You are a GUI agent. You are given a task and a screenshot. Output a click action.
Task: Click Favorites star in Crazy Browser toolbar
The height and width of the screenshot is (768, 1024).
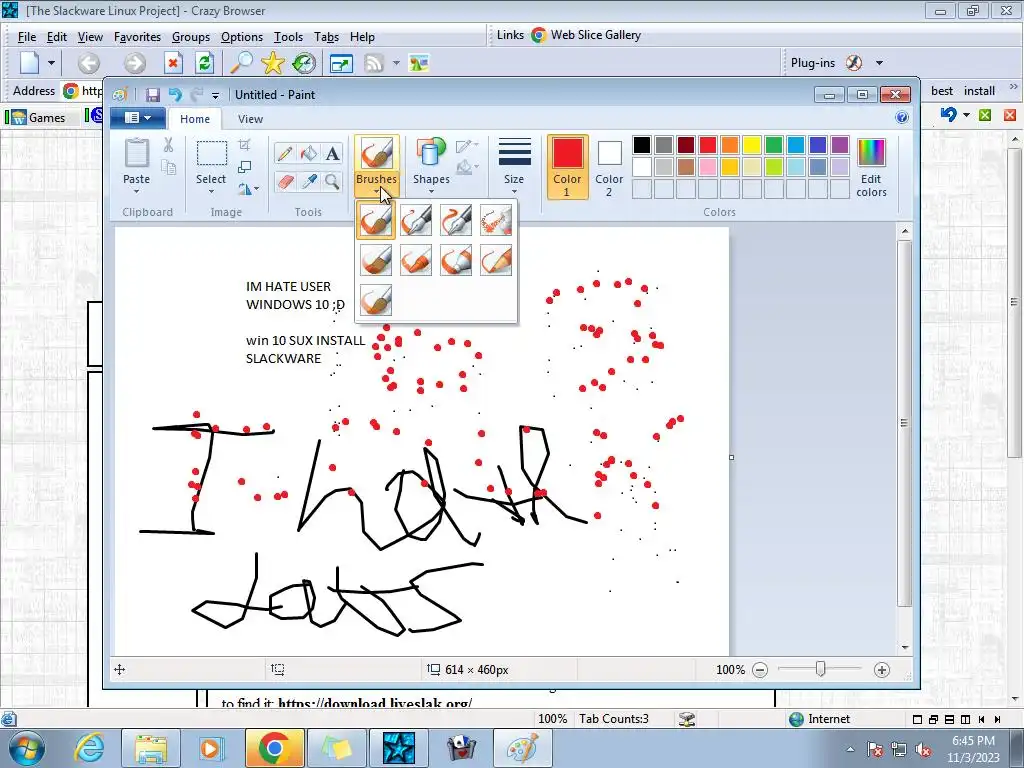click(273, 63)
